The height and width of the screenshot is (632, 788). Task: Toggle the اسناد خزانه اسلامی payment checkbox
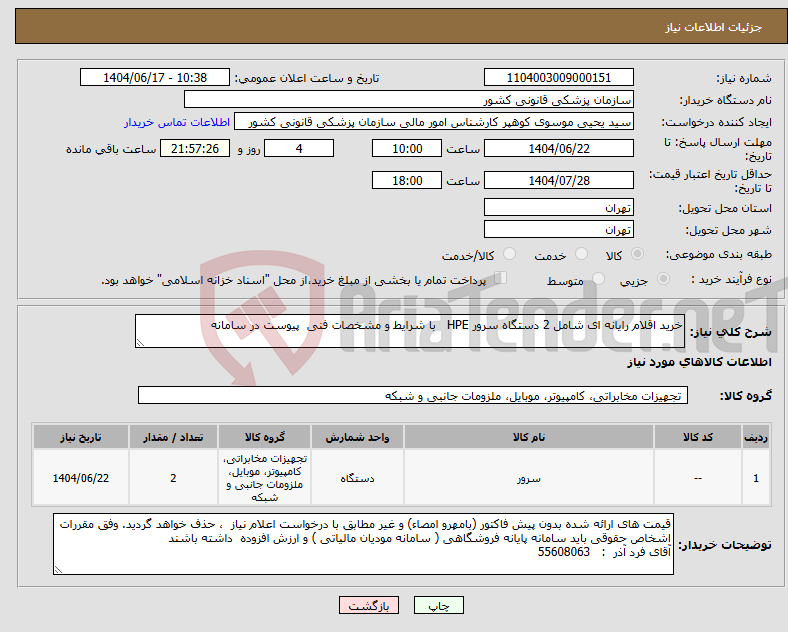[x=501, y=277]
